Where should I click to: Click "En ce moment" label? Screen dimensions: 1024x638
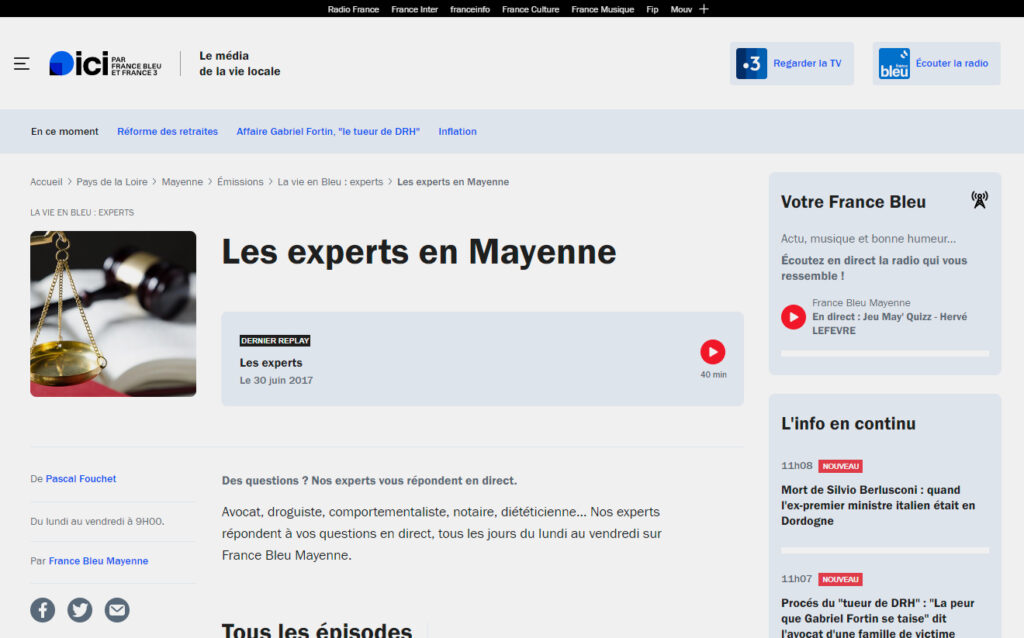(65, 131)
